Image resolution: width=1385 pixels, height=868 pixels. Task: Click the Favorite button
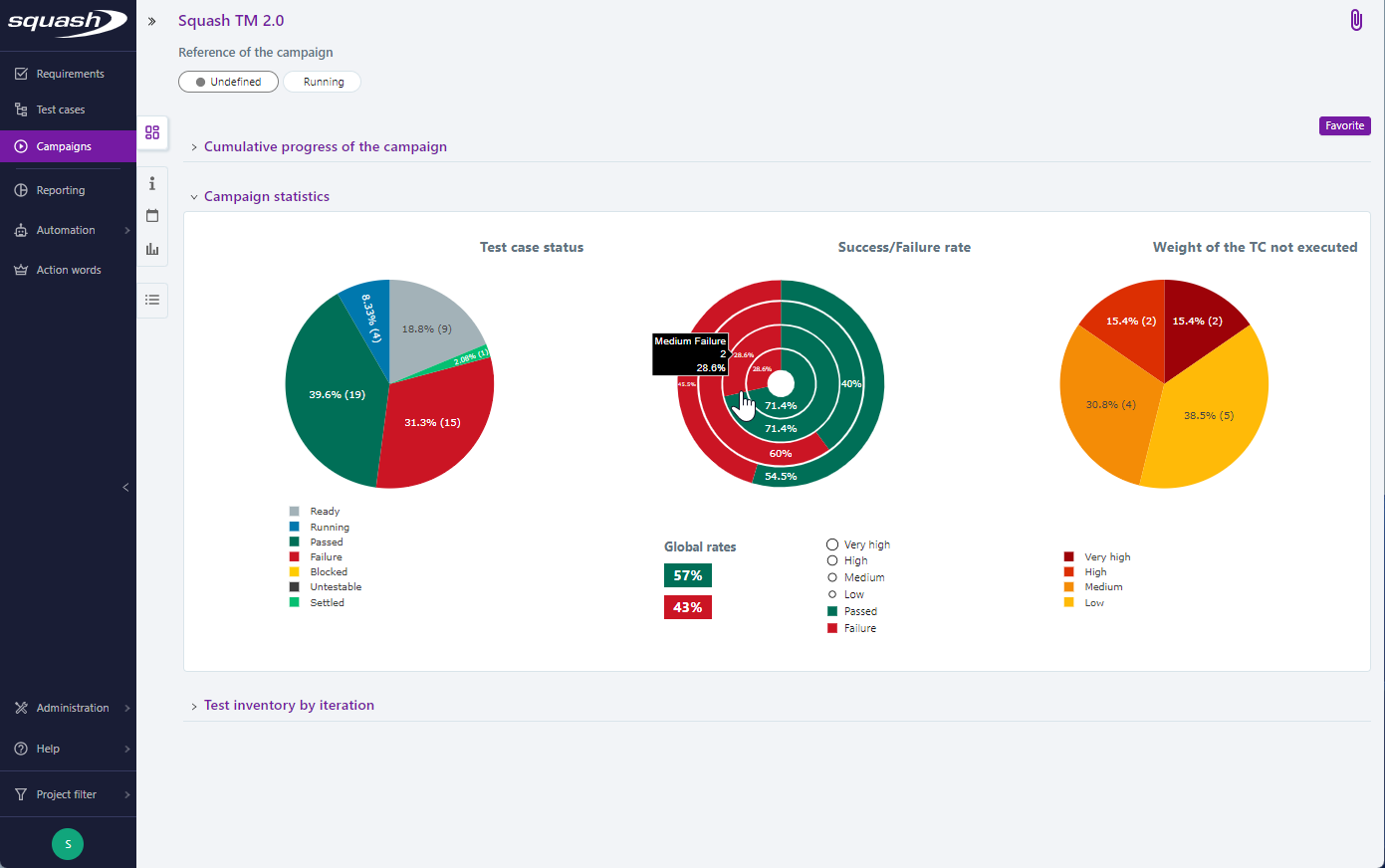point(1344,125)
